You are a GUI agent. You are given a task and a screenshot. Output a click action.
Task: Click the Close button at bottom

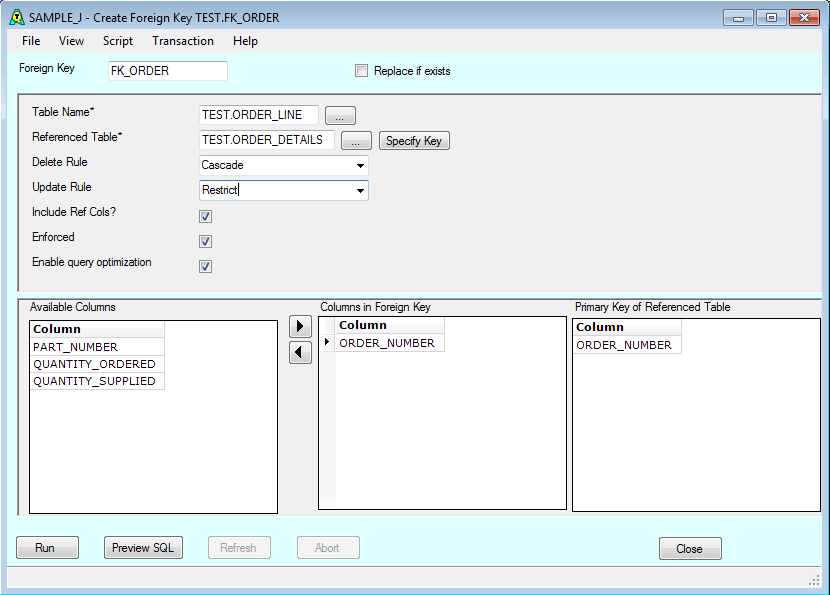[x=690, y=549]
